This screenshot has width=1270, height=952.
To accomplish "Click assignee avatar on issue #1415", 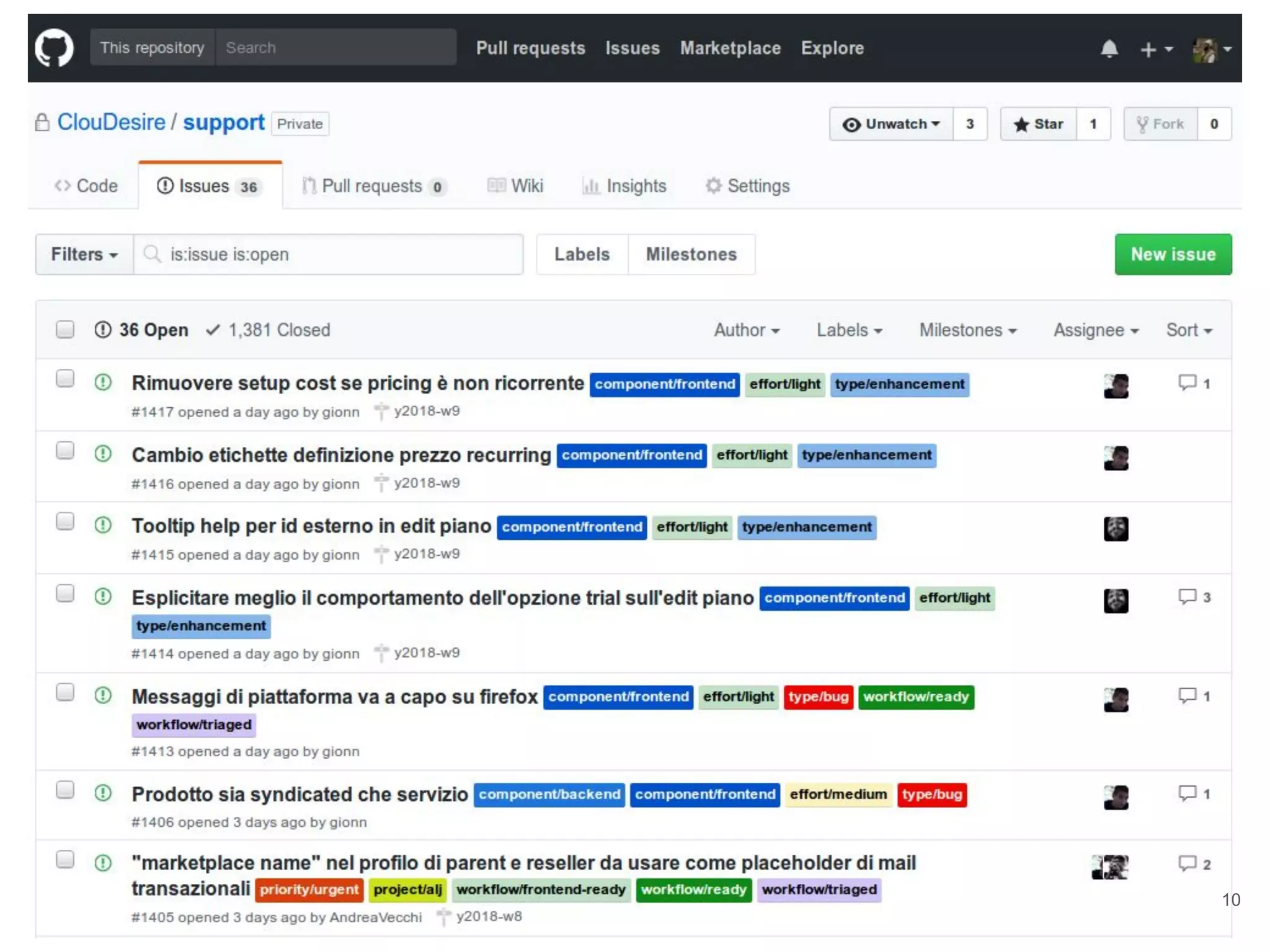I will pyautogui.click(x=1116, y=529).
